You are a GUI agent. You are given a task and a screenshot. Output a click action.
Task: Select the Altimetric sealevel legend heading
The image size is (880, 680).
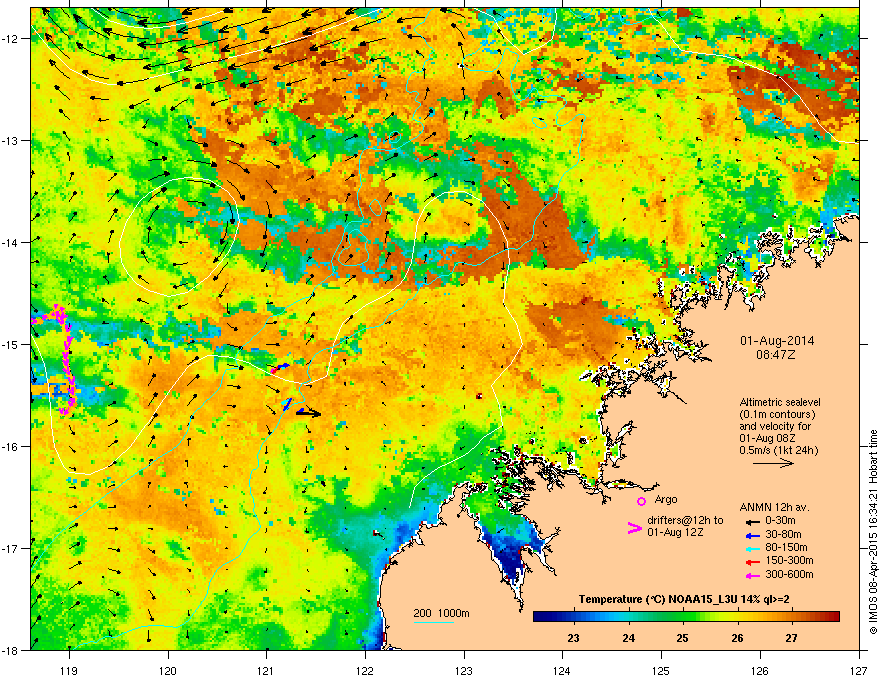tap(780, 402)
